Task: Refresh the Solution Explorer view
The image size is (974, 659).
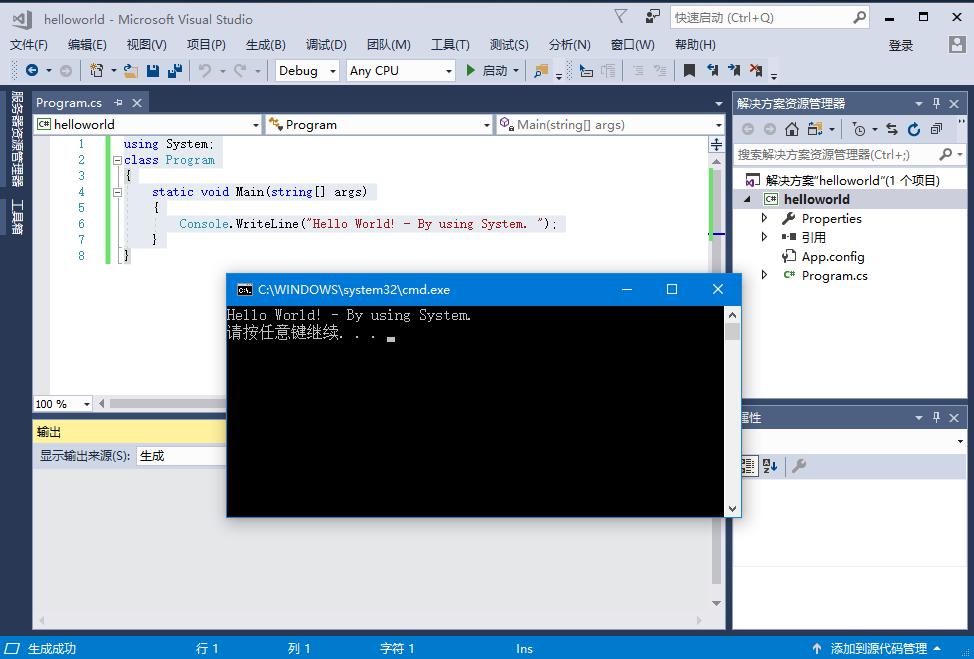Action: point(914,129)
